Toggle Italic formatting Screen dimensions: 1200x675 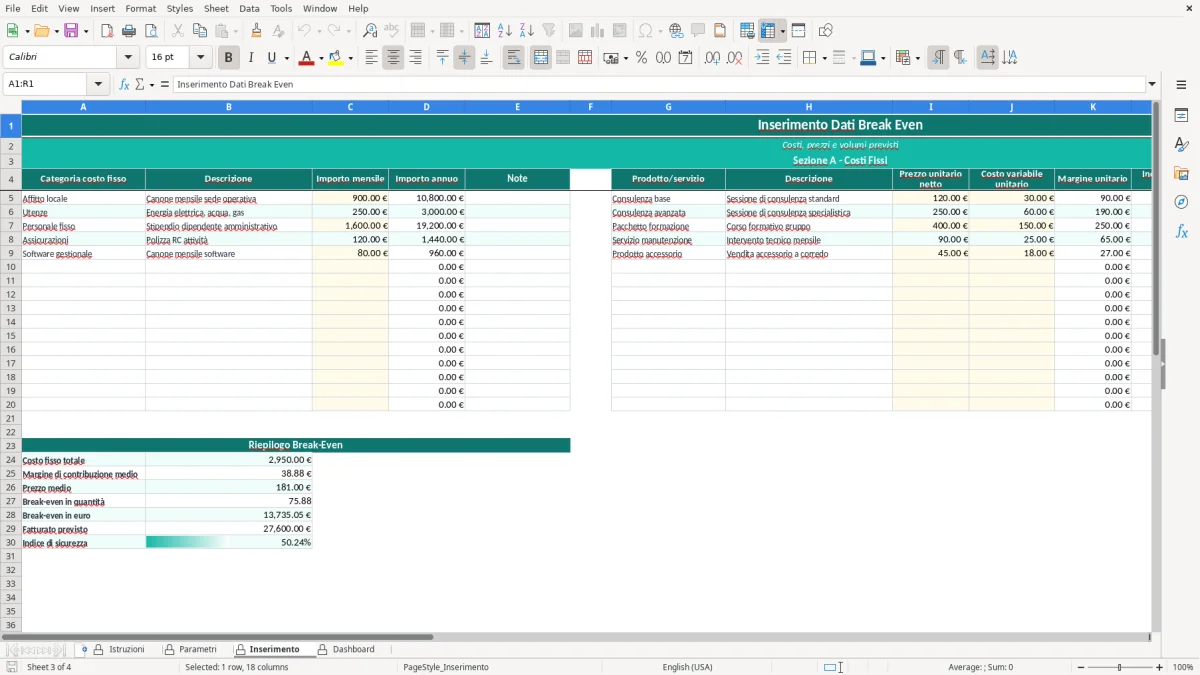[251, 58]
